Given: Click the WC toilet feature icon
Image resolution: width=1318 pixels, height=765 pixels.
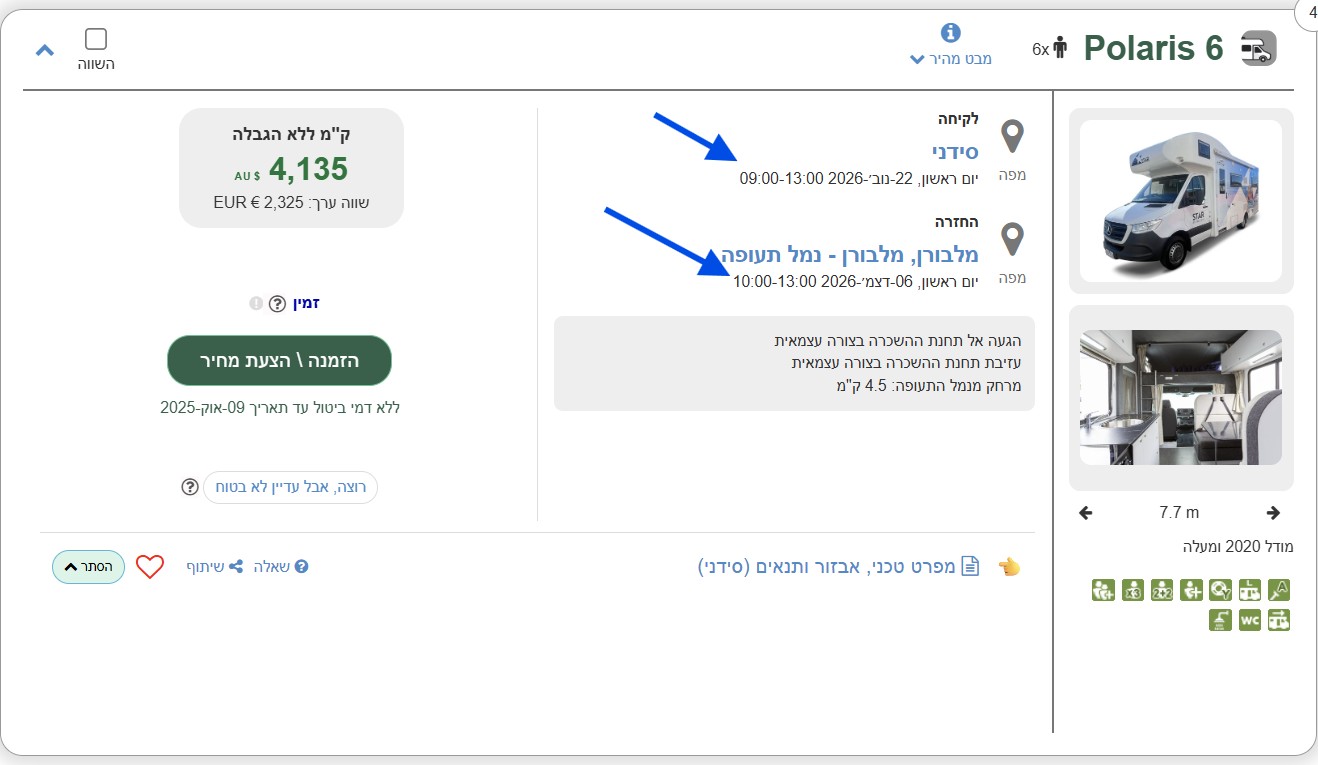Looking at the screenshot, I should pyautogui.click(x=1250, y=620).
